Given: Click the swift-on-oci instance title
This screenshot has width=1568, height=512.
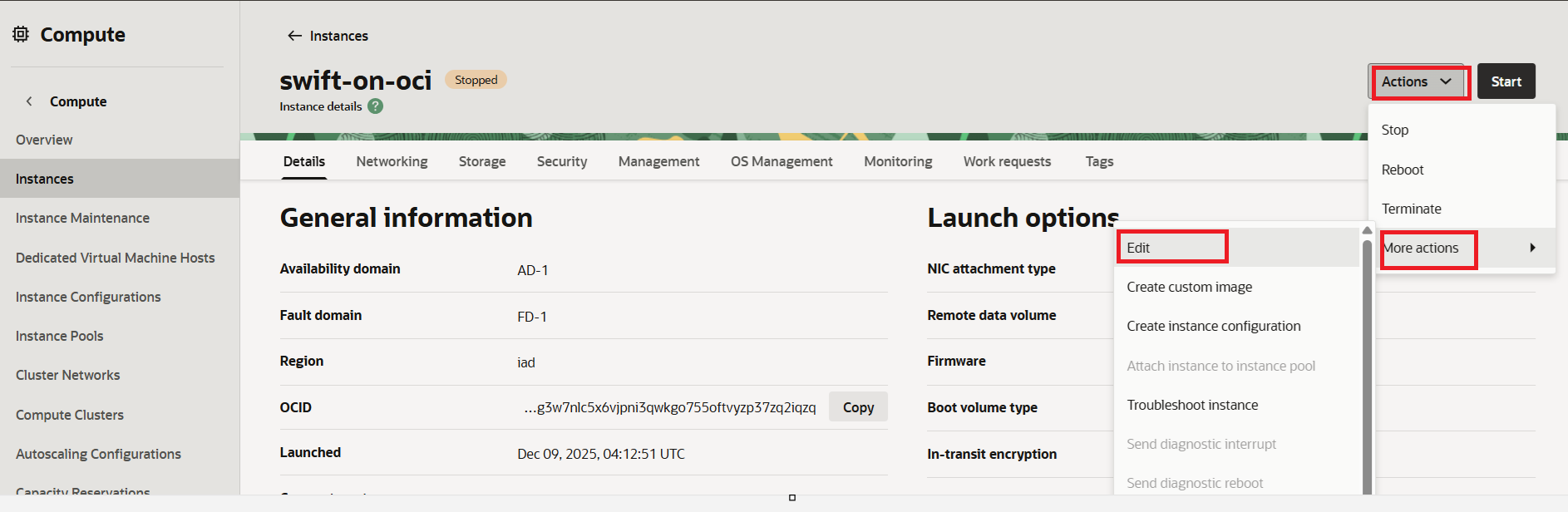Looking at the screenshot, I should 355,81.
